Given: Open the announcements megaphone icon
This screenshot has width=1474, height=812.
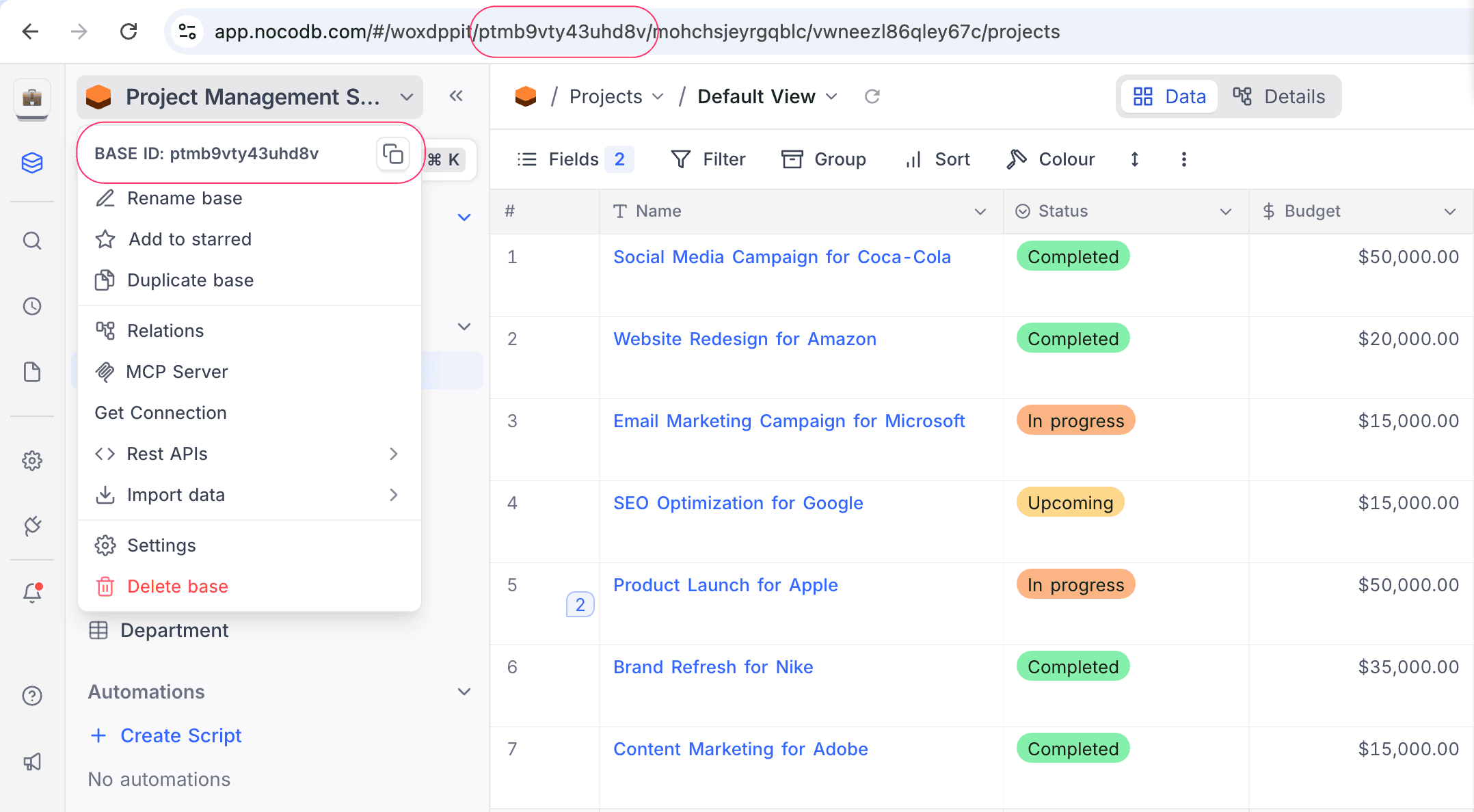Looking at the screenshot, I should click(32, 761).
